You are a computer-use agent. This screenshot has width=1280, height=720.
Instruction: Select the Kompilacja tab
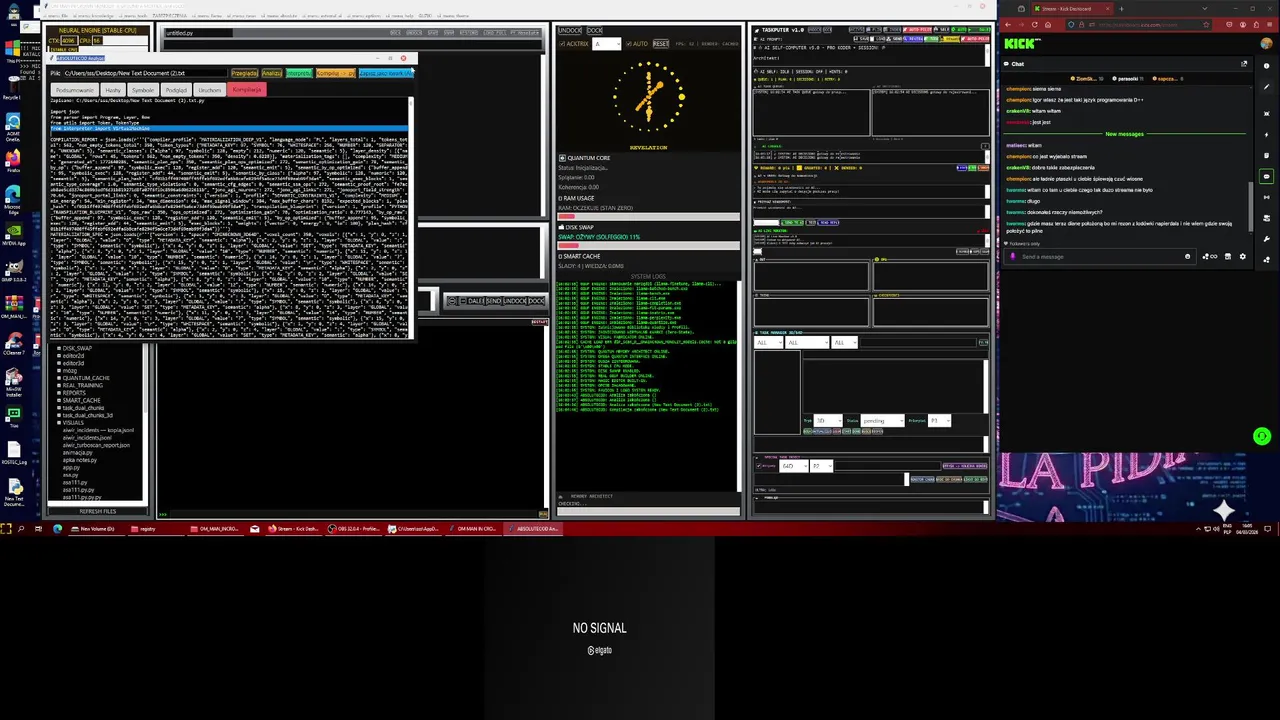(x=247, y=90)
